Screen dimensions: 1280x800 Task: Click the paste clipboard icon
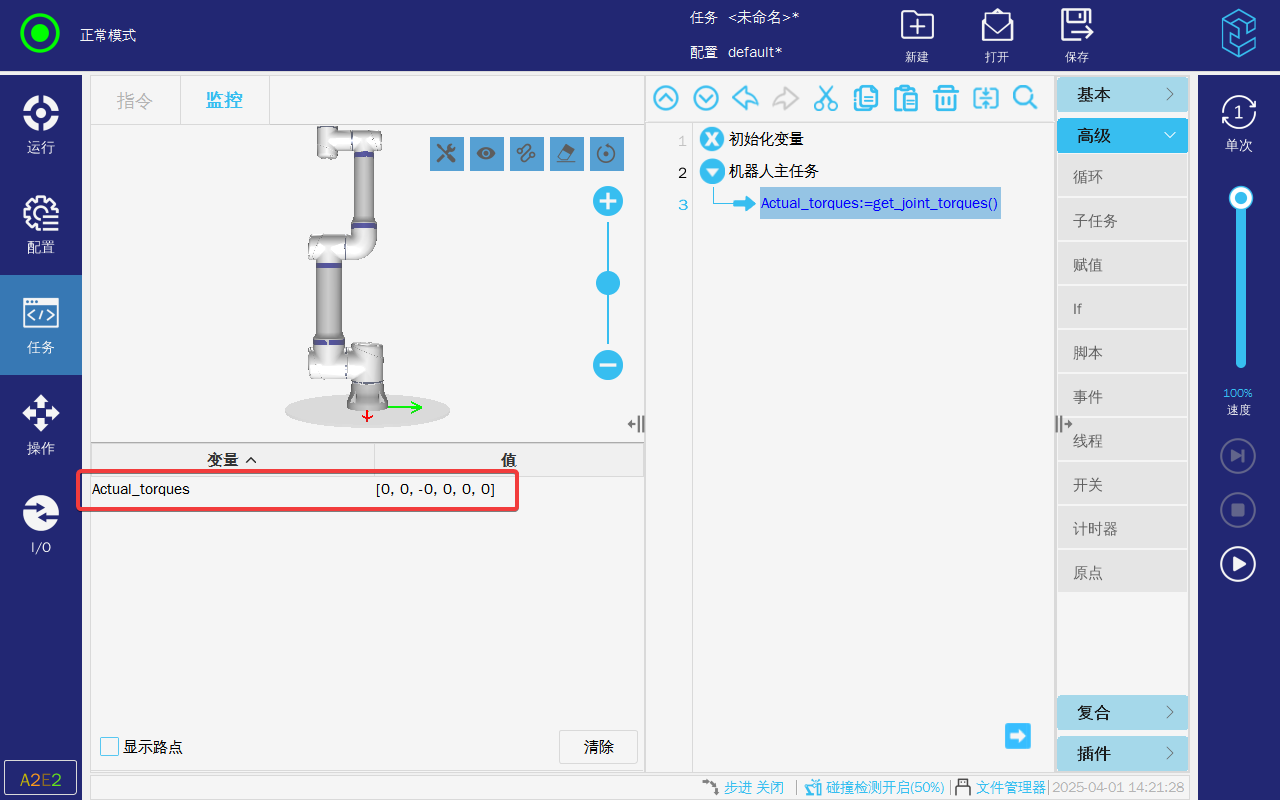905,98
